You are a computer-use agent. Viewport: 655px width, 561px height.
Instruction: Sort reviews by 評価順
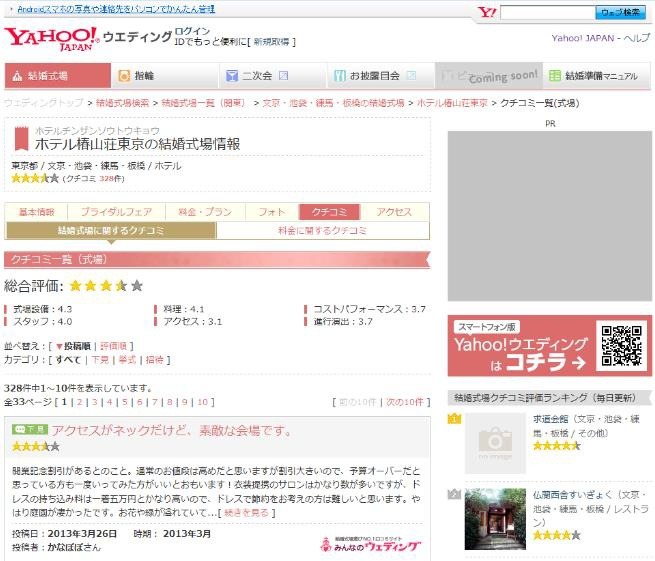point(113,346)
